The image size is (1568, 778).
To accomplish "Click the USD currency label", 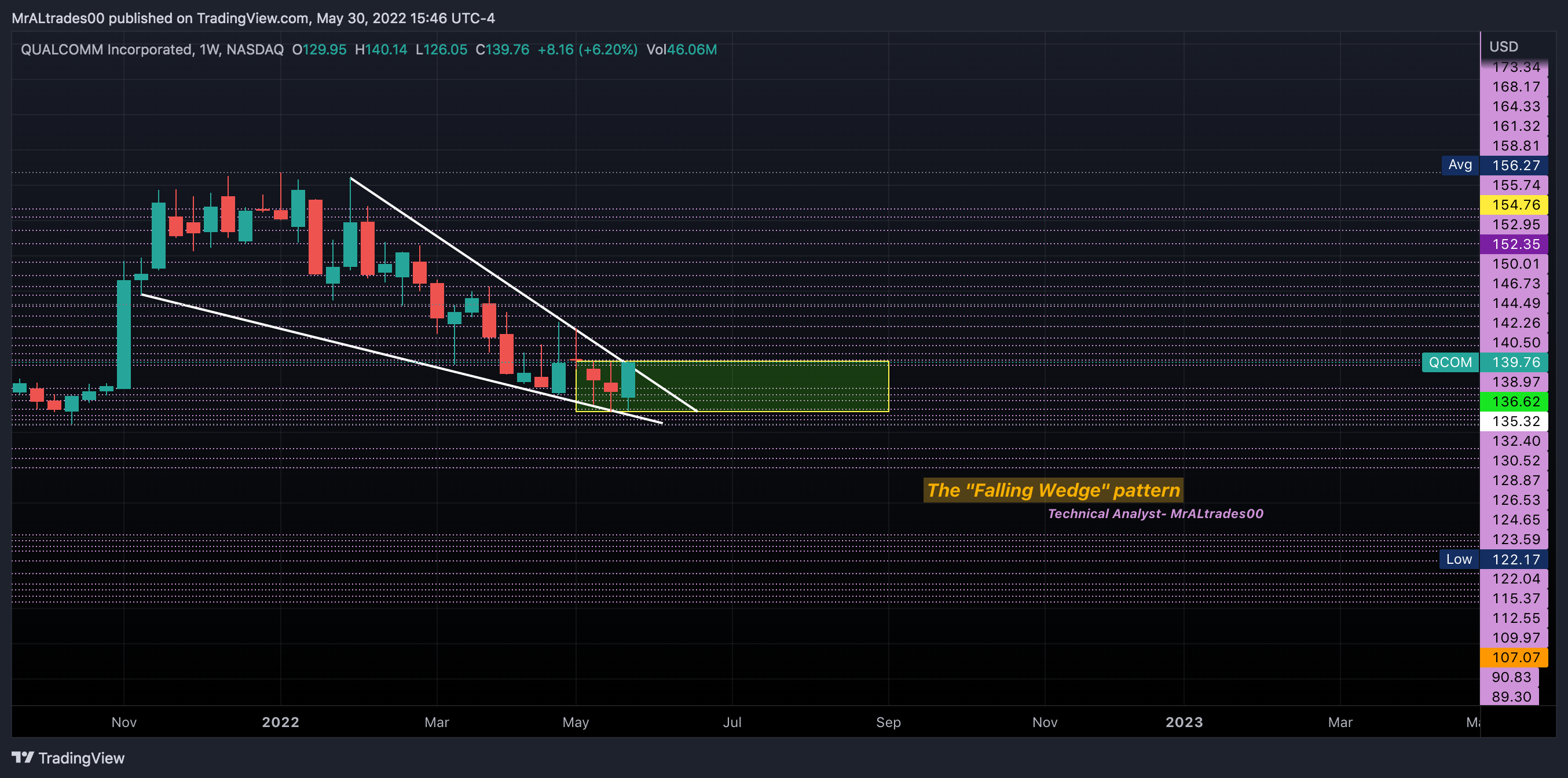I will point(1504,46).
